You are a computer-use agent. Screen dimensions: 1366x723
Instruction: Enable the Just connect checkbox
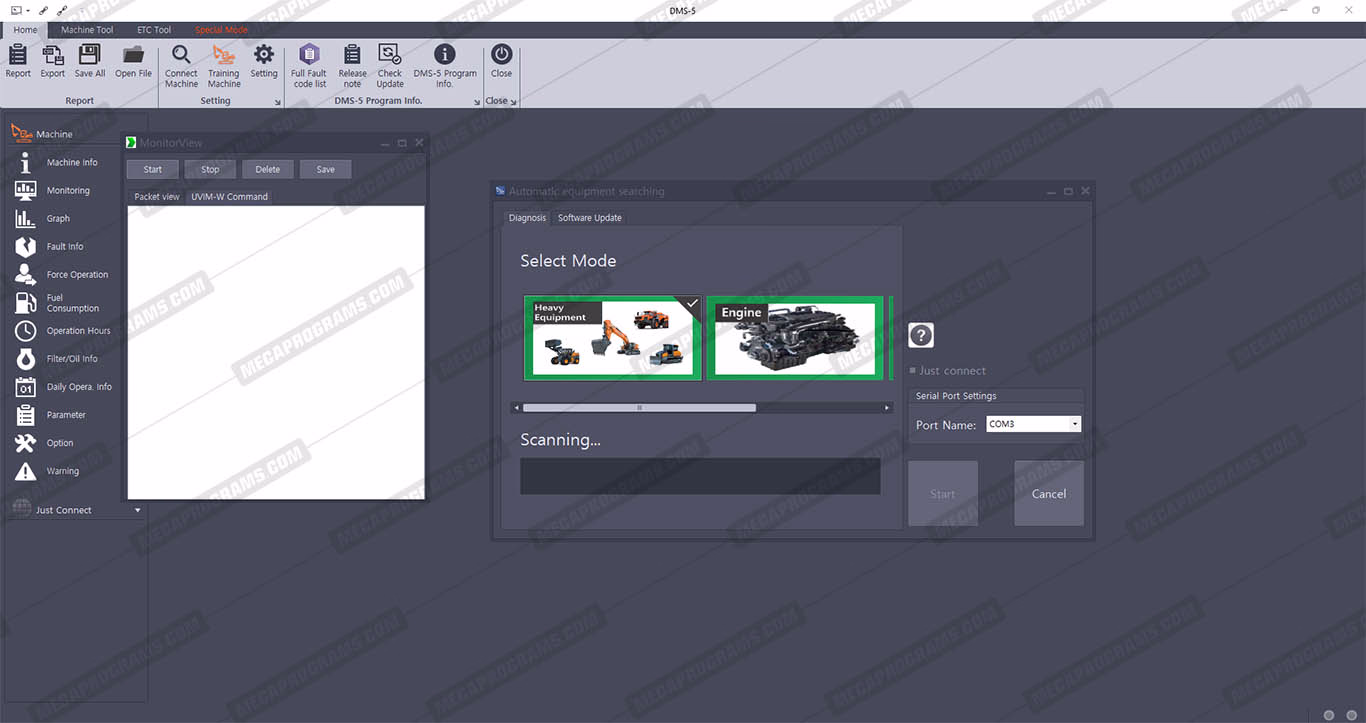(913, 371)
